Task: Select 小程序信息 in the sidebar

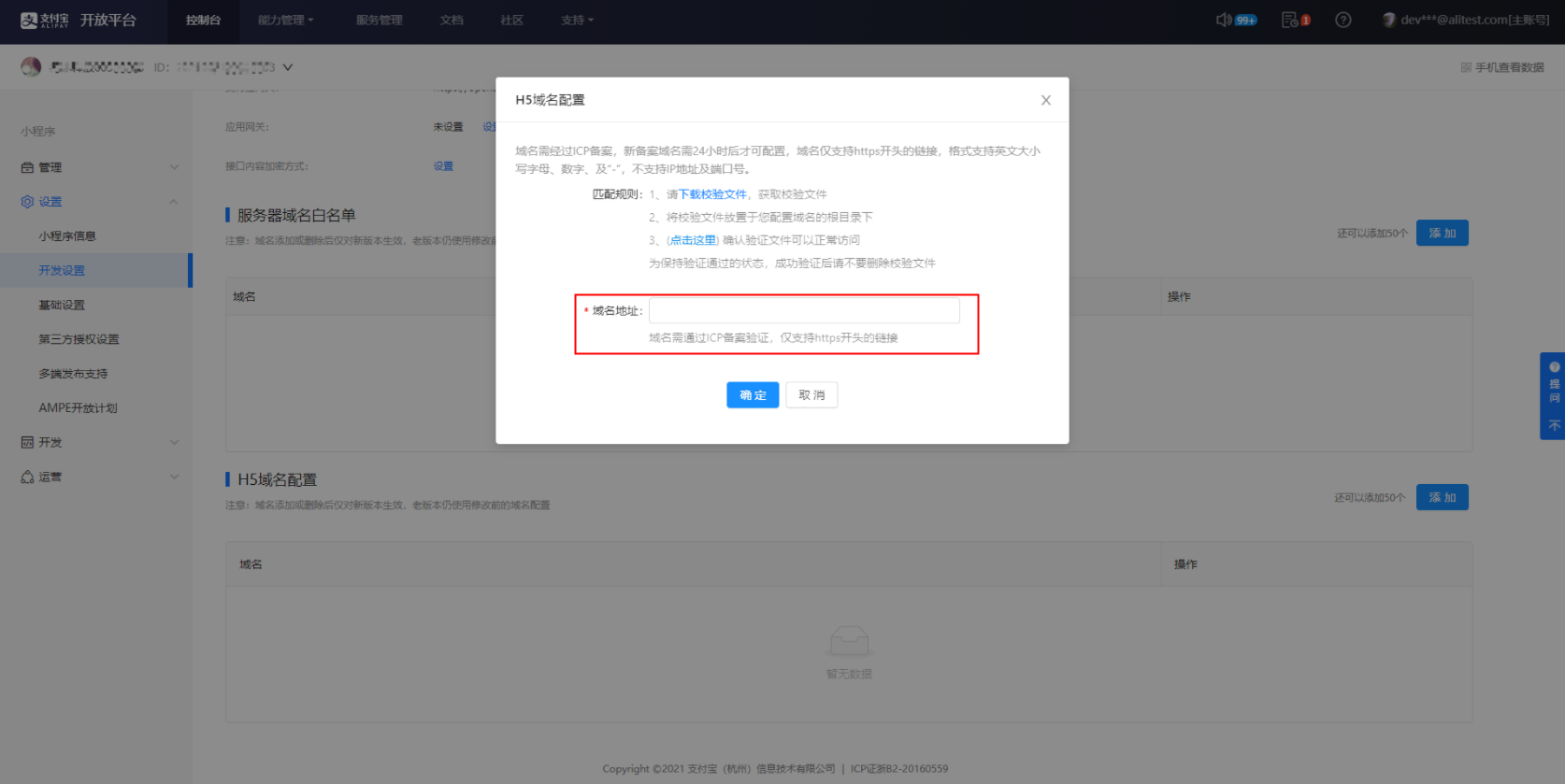Action: 67,236
